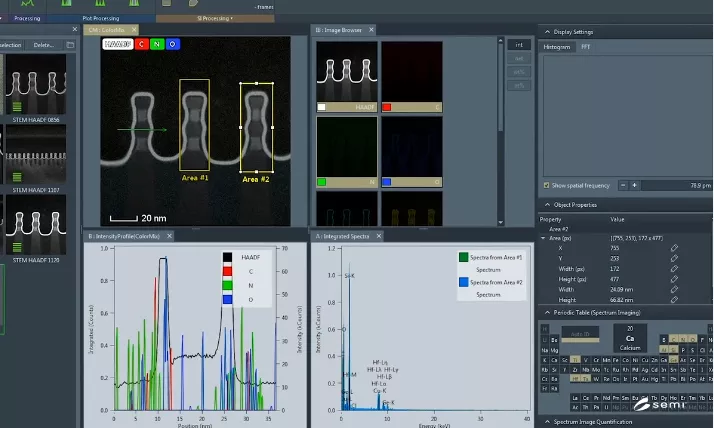
Task: Activate the Integrated Spectra tab
Action: click(342, 236)
